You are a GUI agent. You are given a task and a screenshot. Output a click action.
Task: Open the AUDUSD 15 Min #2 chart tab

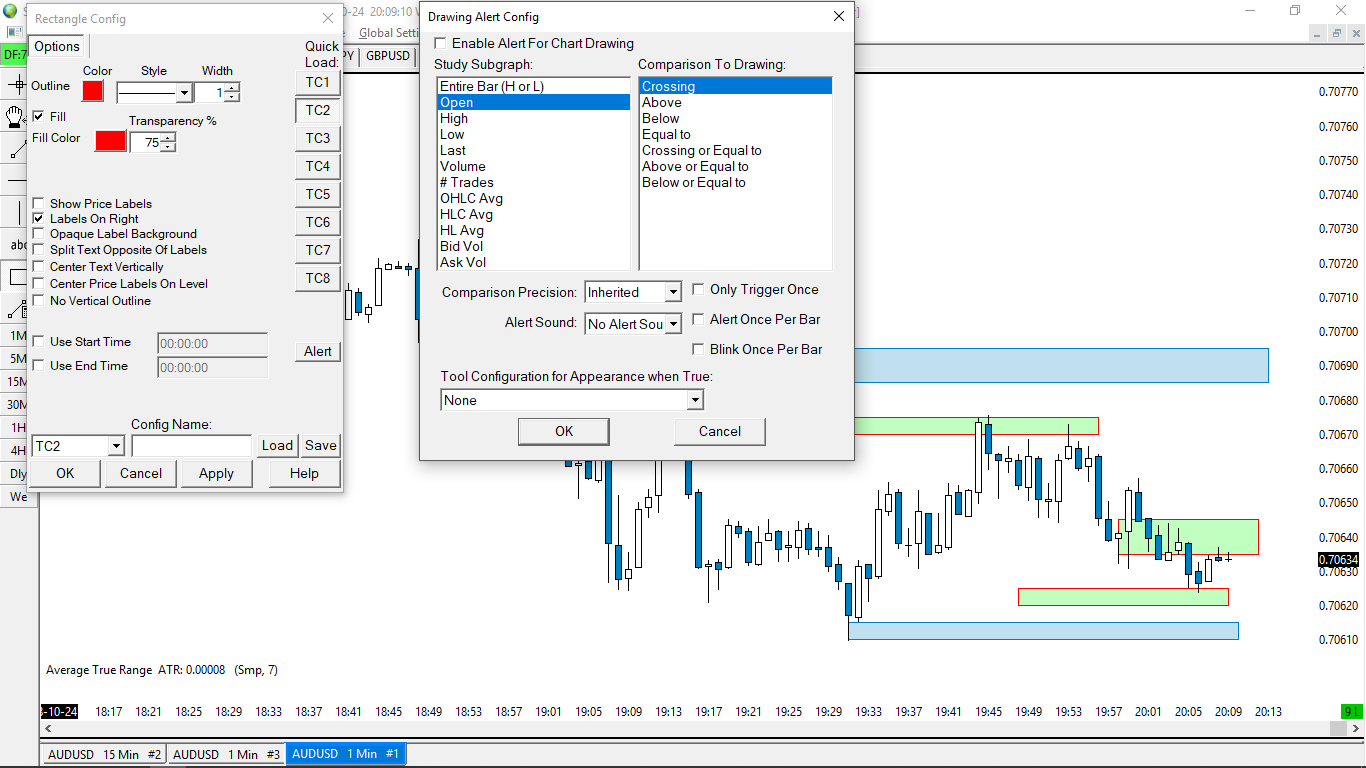(x=104, y=754)
